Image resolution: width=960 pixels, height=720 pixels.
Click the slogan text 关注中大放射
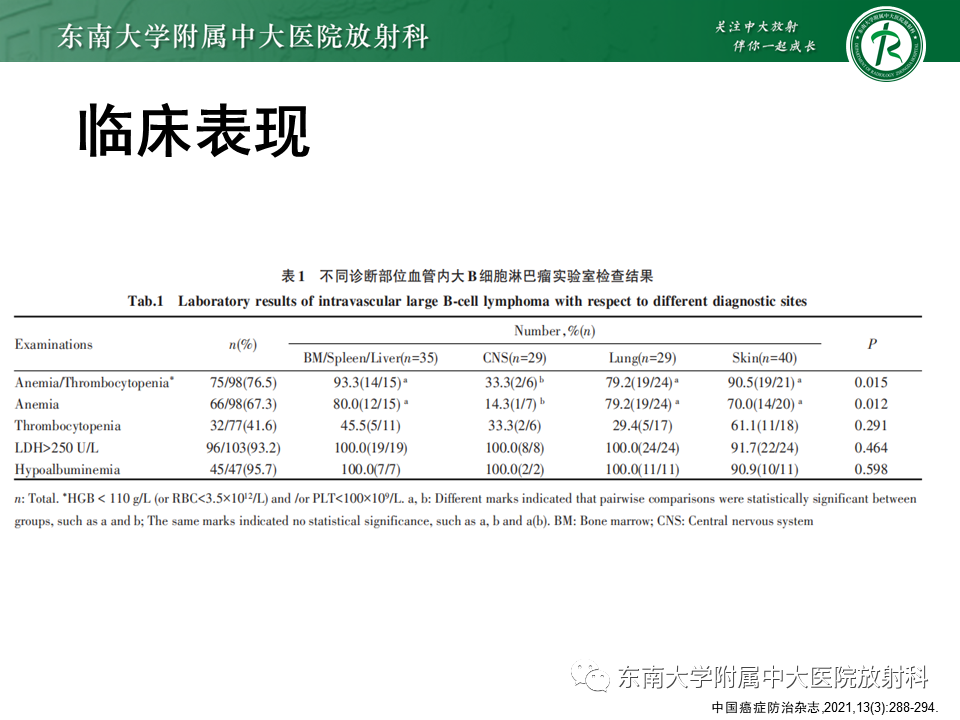(756, 27)
